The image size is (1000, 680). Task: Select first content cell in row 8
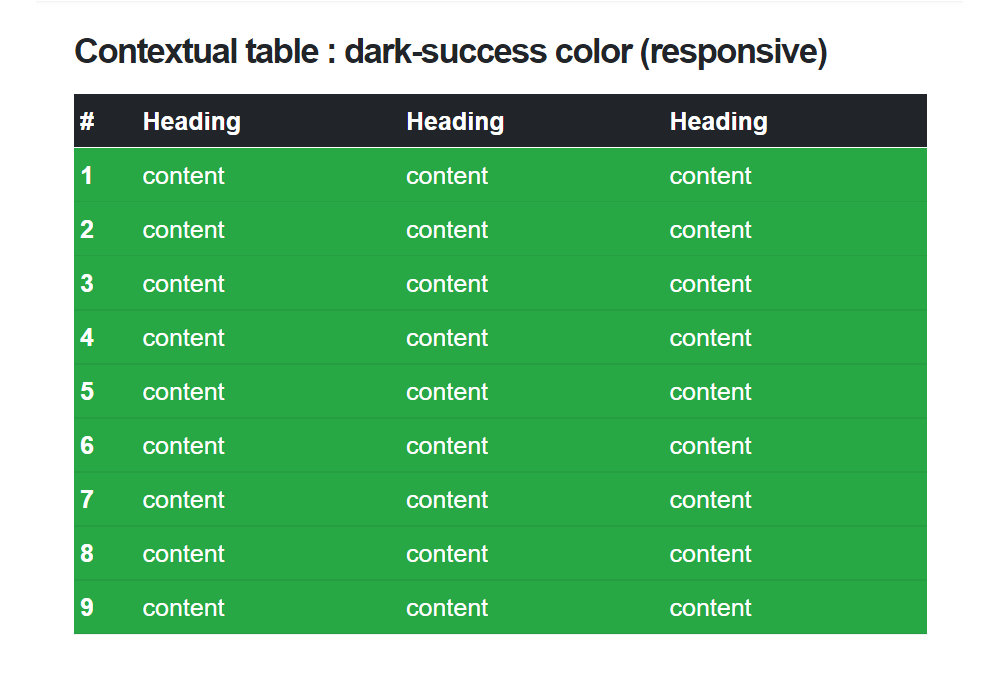click(x=268, y=554)
